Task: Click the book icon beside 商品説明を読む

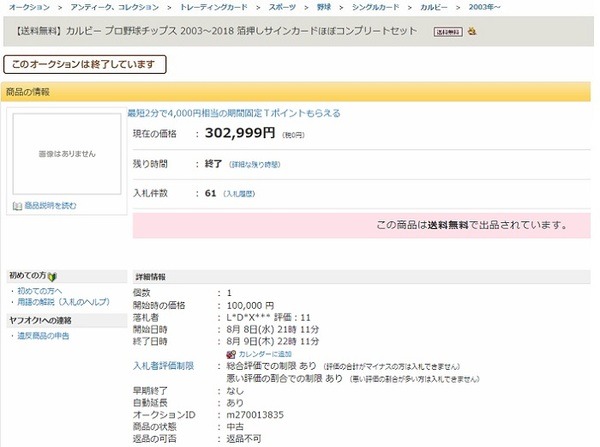Action: tap(17, 206)
